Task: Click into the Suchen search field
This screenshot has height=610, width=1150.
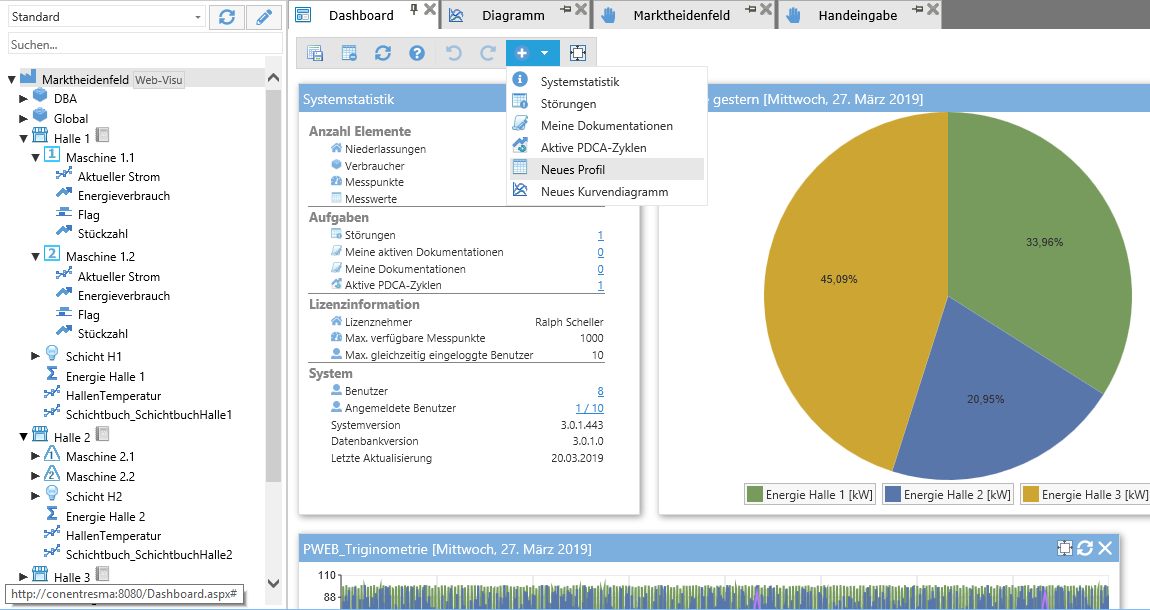Action: 140,44
